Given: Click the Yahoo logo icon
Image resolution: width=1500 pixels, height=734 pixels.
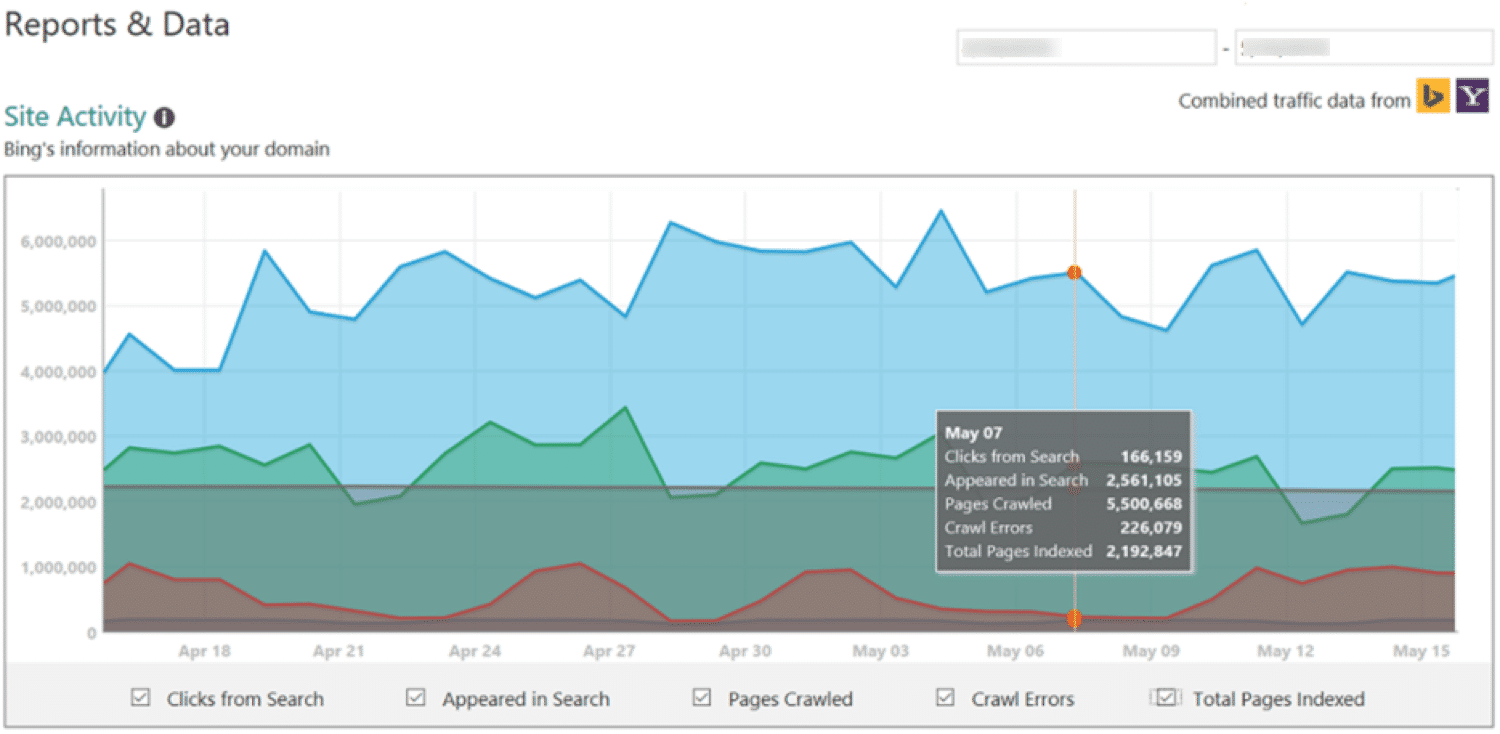Looking at the screenshot, I should point(1471,96).
